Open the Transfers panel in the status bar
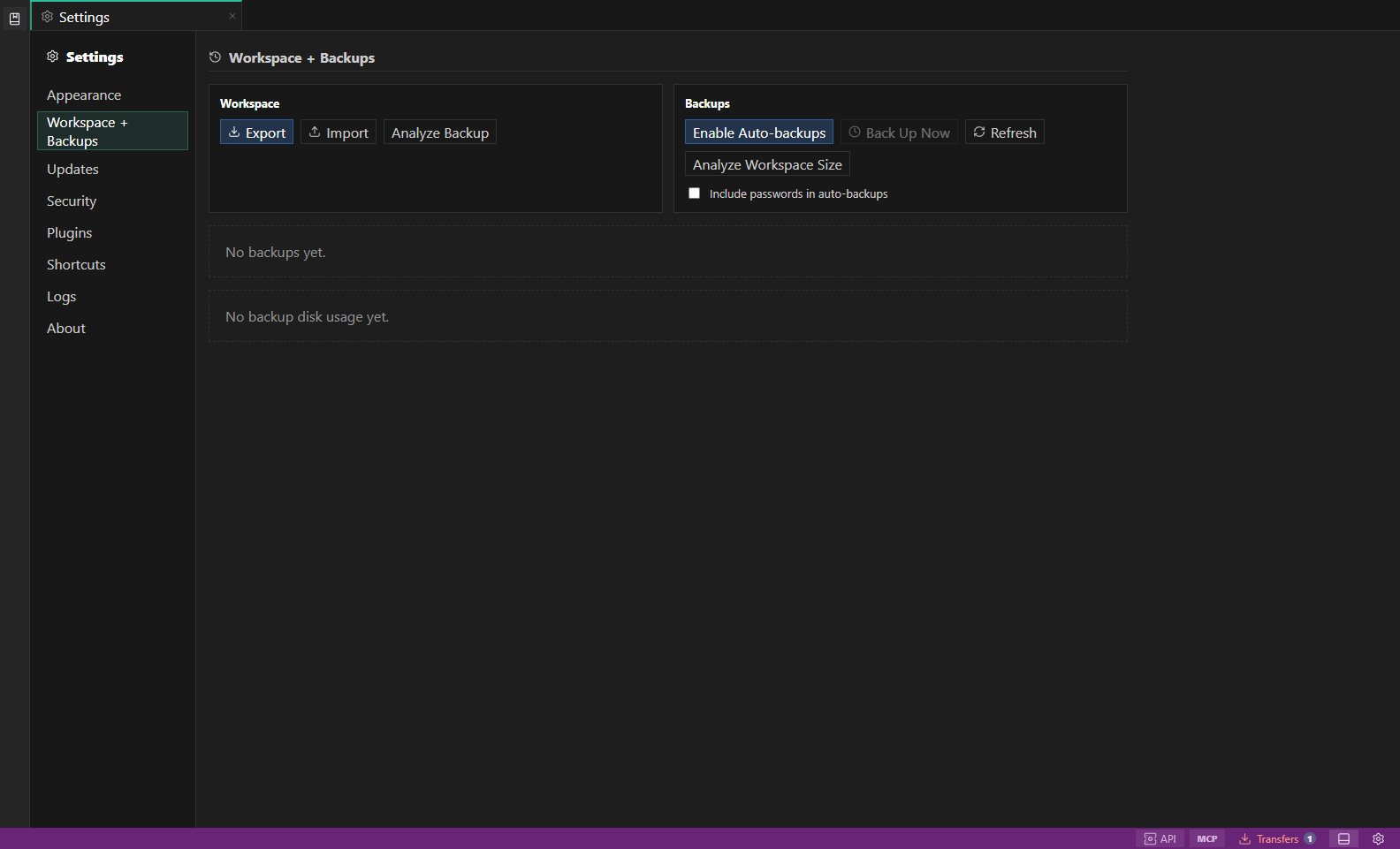Viewport: 1400px width, 849px height. pos(1277,839)
